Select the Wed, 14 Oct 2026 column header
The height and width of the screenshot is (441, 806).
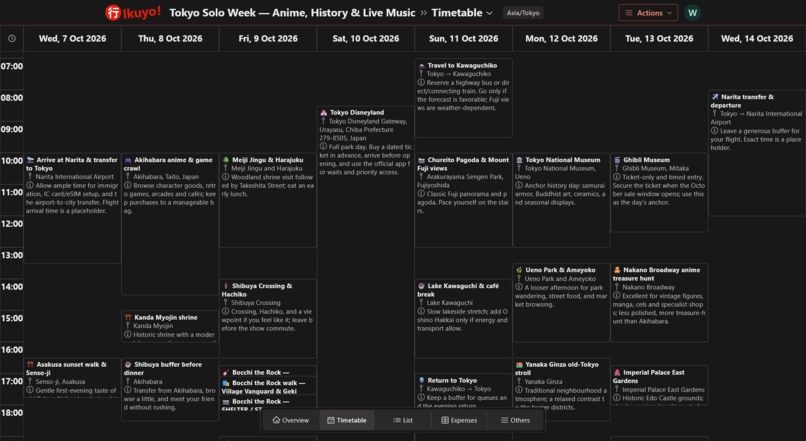pyautogui.click(x=757, y=39)
